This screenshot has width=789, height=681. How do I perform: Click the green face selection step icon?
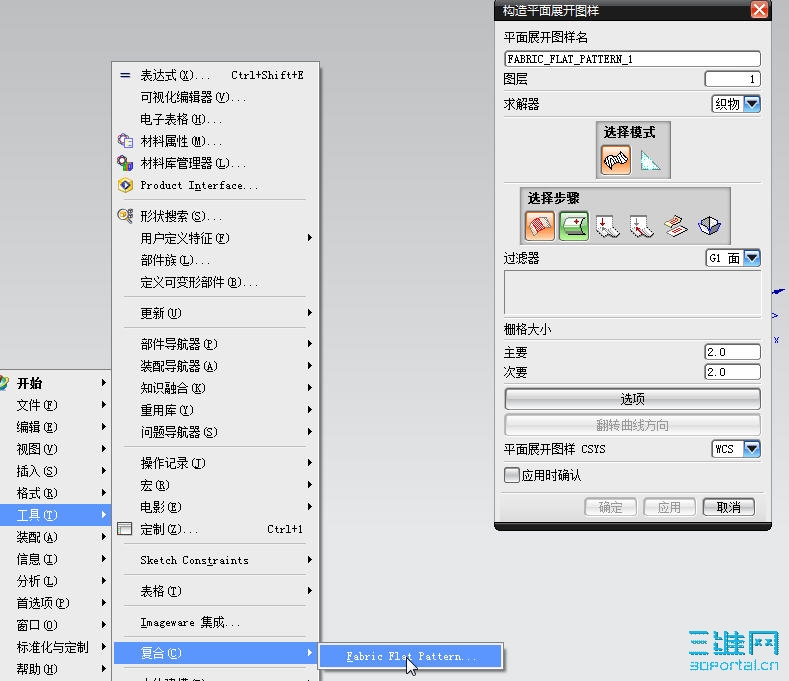point(574,225)
